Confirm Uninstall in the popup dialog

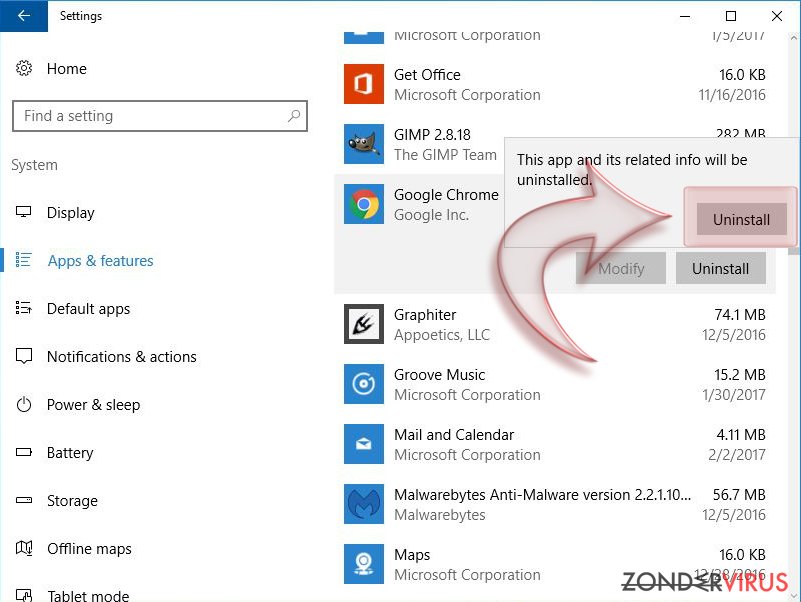coord(741,219)
